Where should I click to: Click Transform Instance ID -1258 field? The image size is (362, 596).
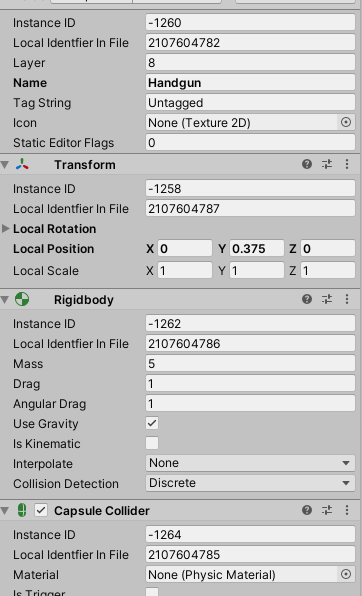click(250, 189)
